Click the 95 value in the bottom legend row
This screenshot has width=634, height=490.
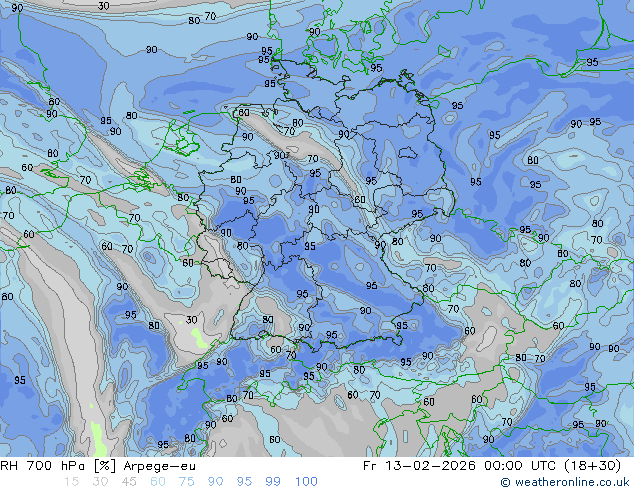244,482
